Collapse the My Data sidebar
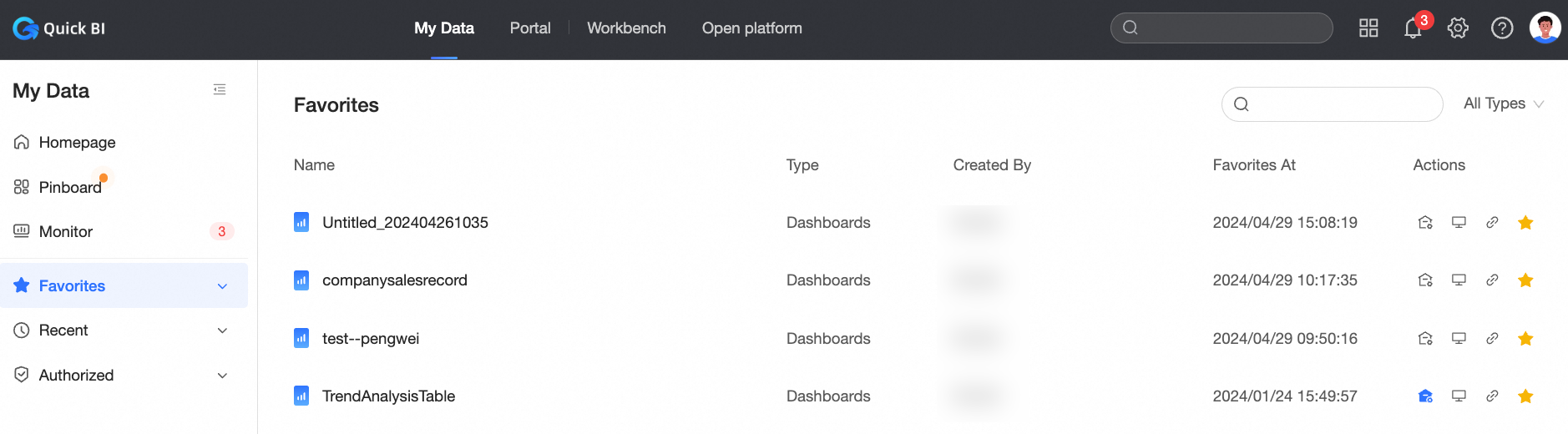Screen dimensions: 1568x434 tap(220, 89)
